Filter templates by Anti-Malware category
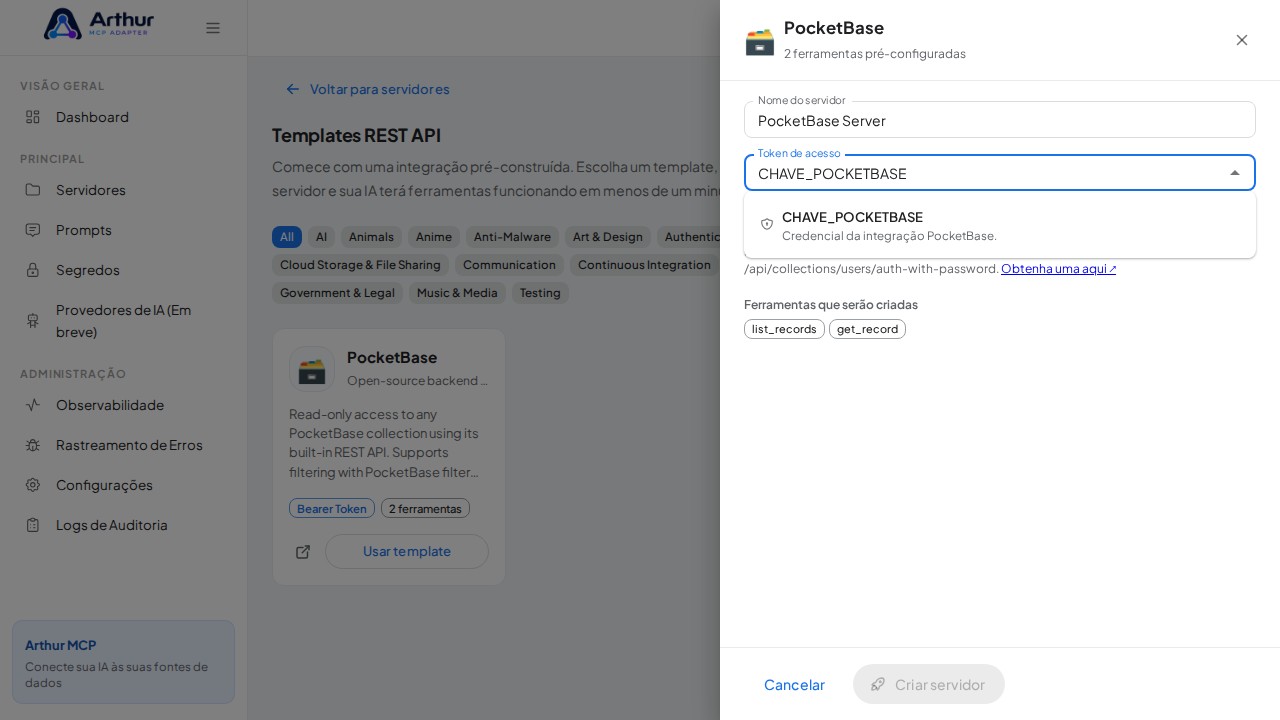 (512, 237)
